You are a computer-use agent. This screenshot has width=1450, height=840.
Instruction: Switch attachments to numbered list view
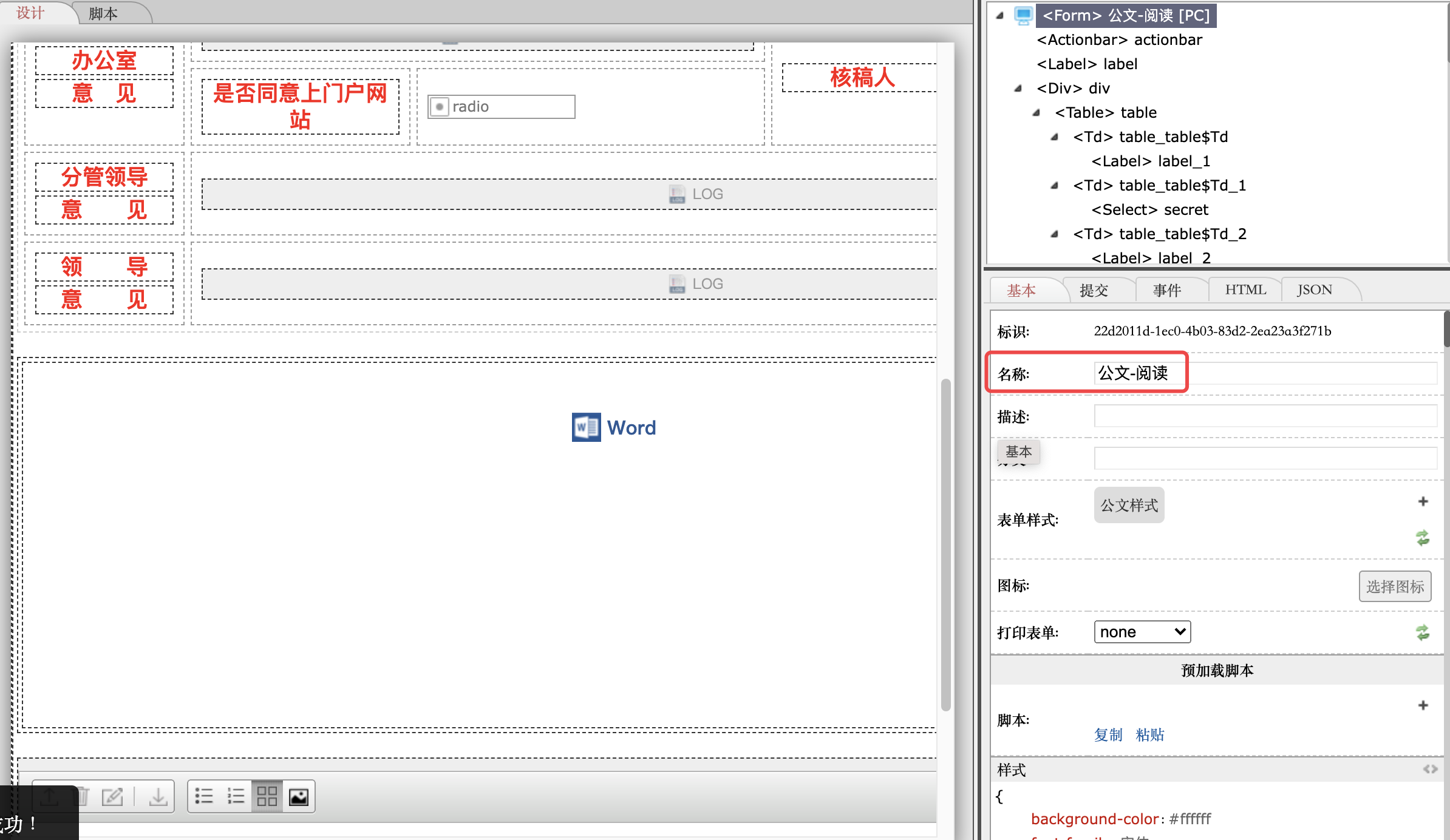point(236,796)
